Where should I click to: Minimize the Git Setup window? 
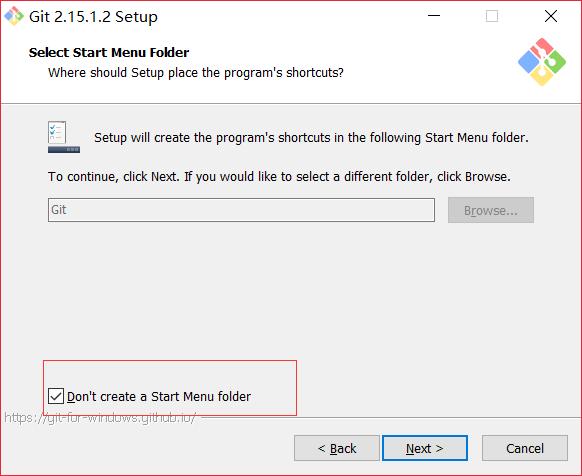click(x=434, y=16)
